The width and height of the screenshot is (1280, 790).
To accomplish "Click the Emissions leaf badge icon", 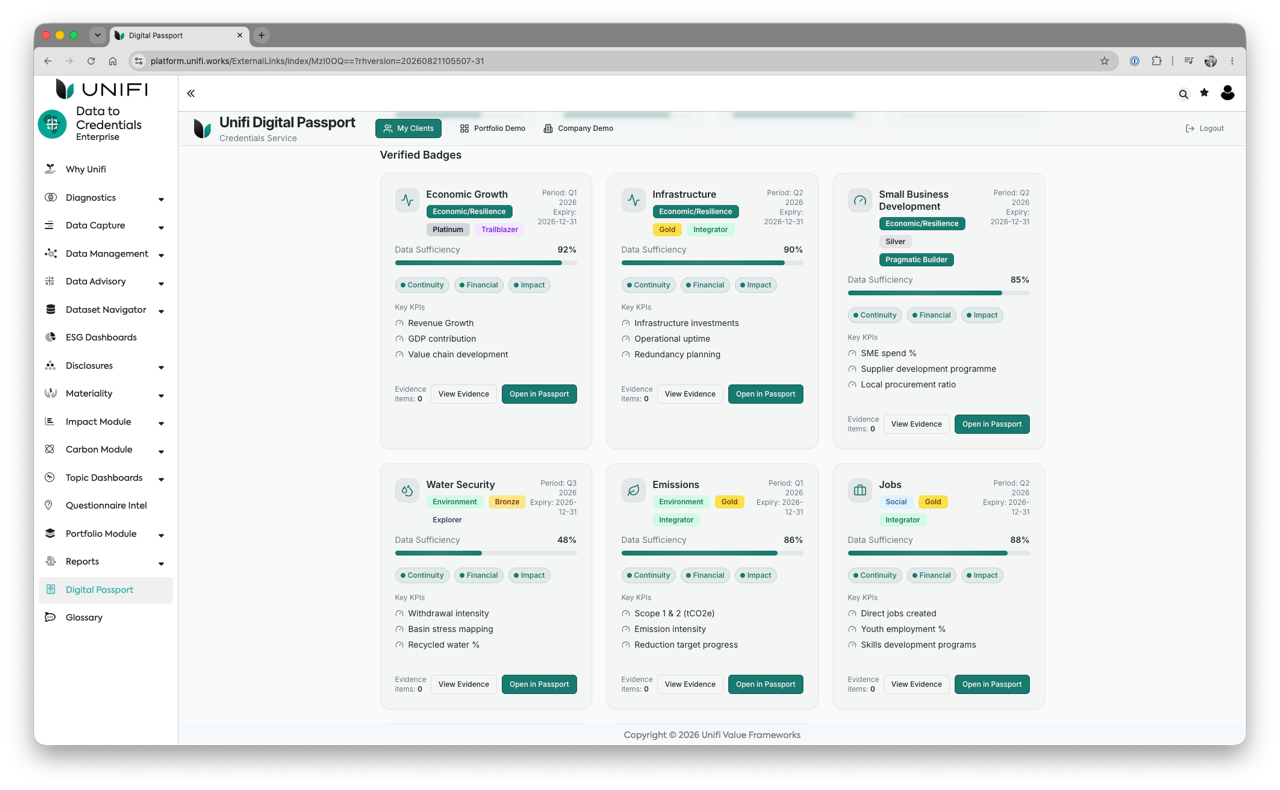I will click(633, 490).
